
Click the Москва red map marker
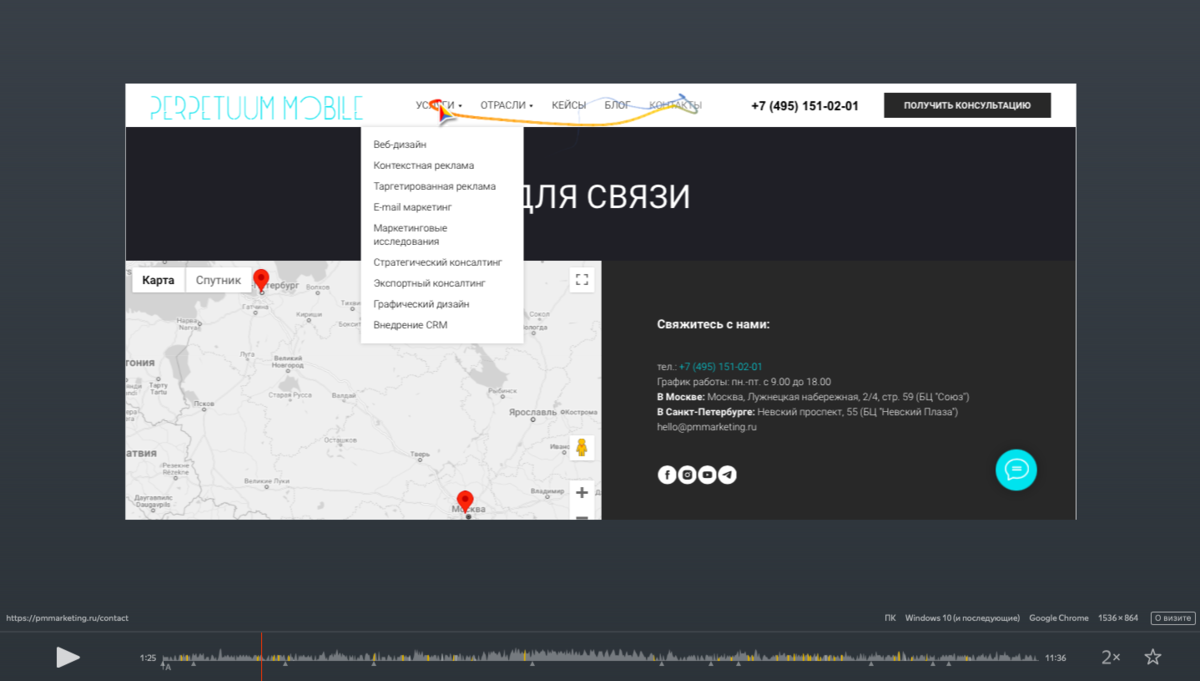coord(464,498)
